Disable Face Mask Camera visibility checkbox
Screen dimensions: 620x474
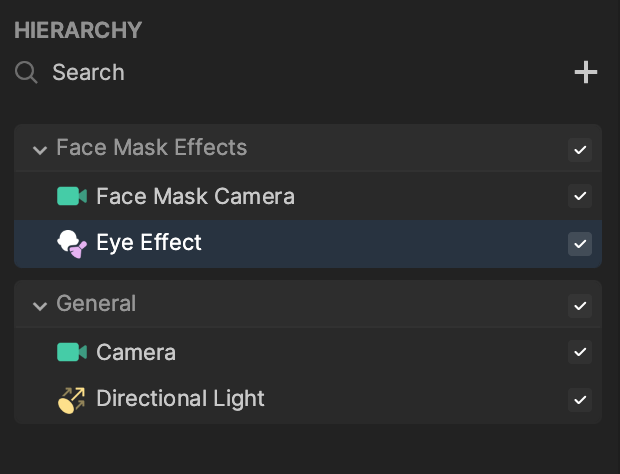580,196
